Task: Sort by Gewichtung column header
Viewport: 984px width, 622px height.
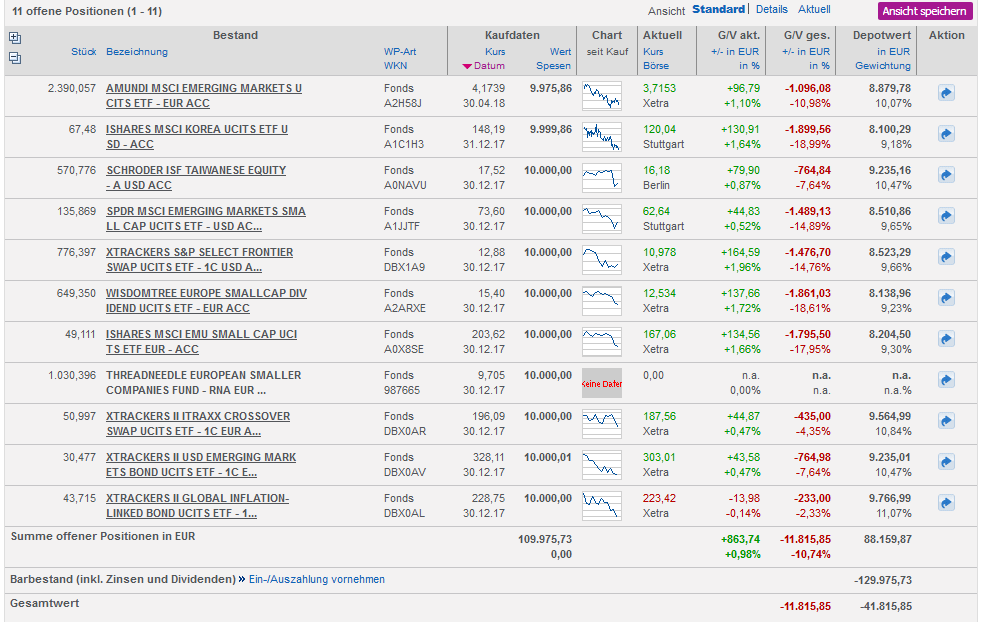Action: (x=883, y=66)
